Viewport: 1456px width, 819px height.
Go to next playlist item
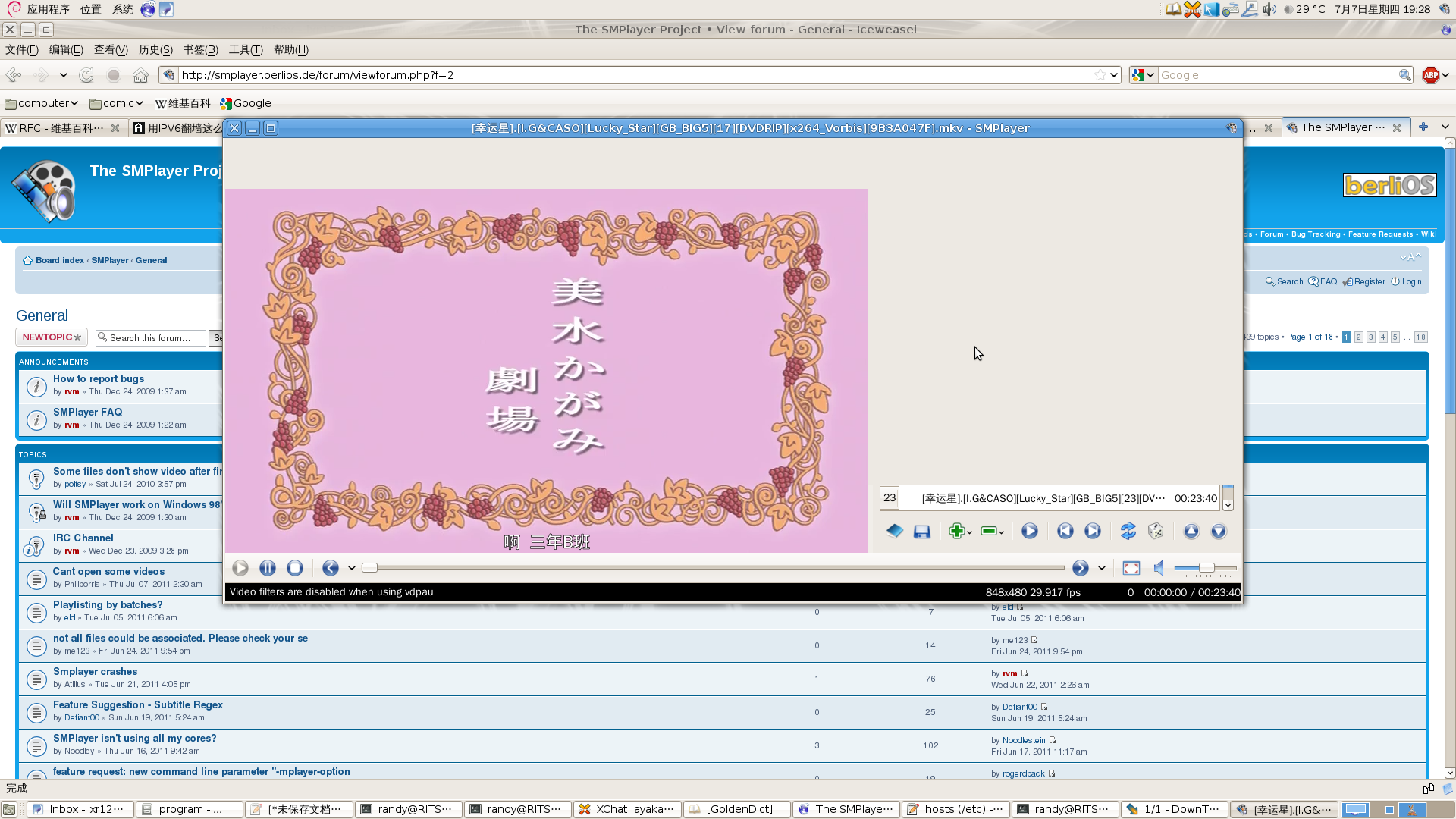[1092, 531]
